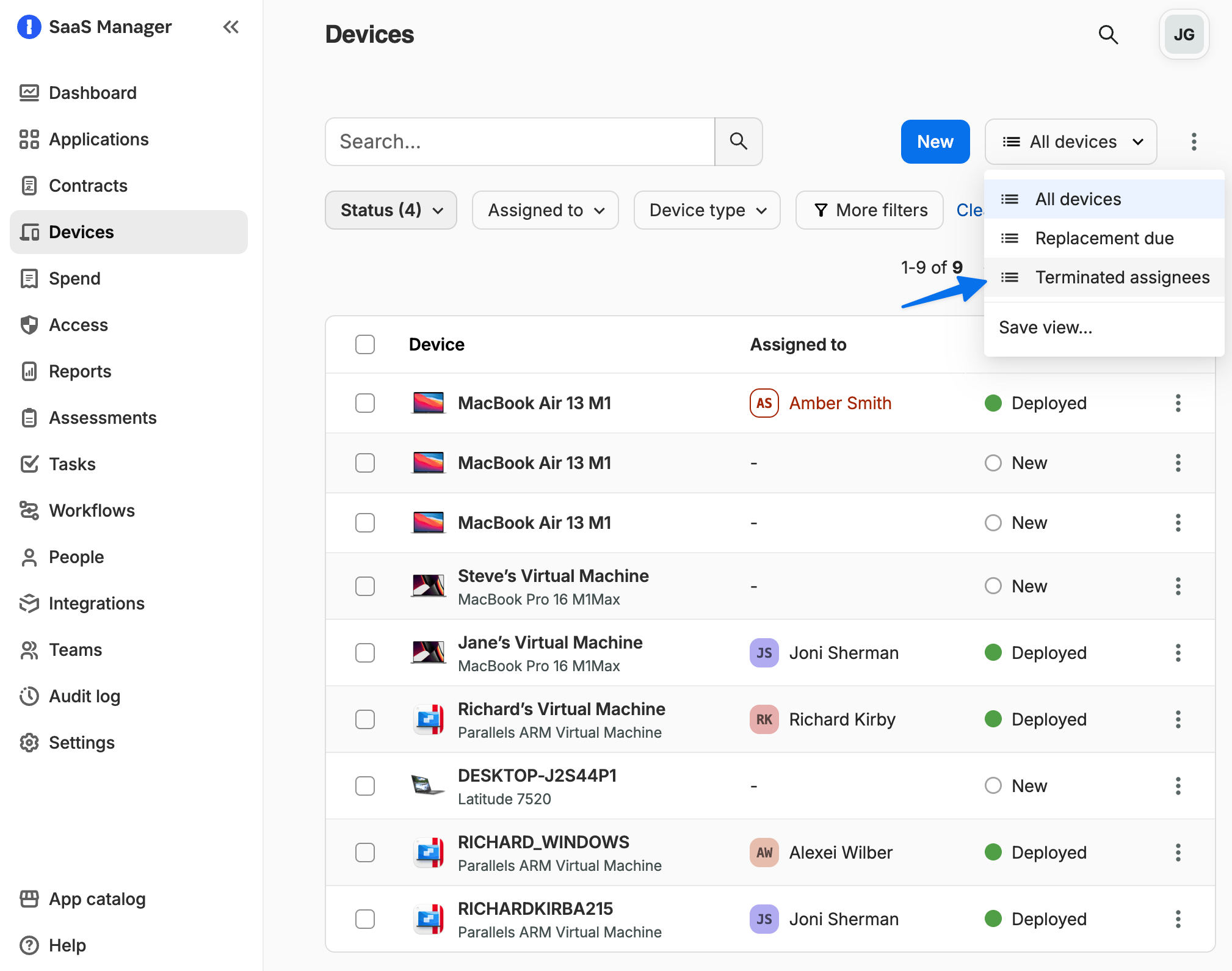This screenshot has height=971, width=1232.
Task: Check the box for RICHARD_WINDOWS
Action: [x=365, y=853]
